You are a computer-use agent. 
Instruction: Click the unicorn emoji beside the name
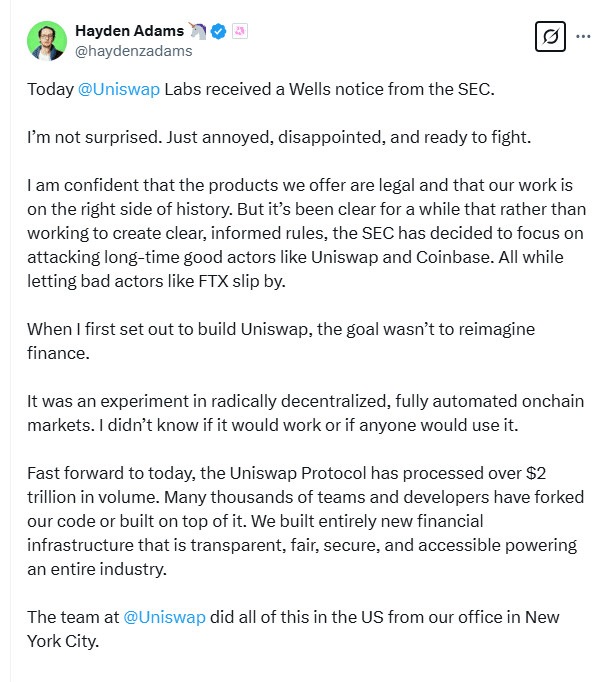coord(197,31)
